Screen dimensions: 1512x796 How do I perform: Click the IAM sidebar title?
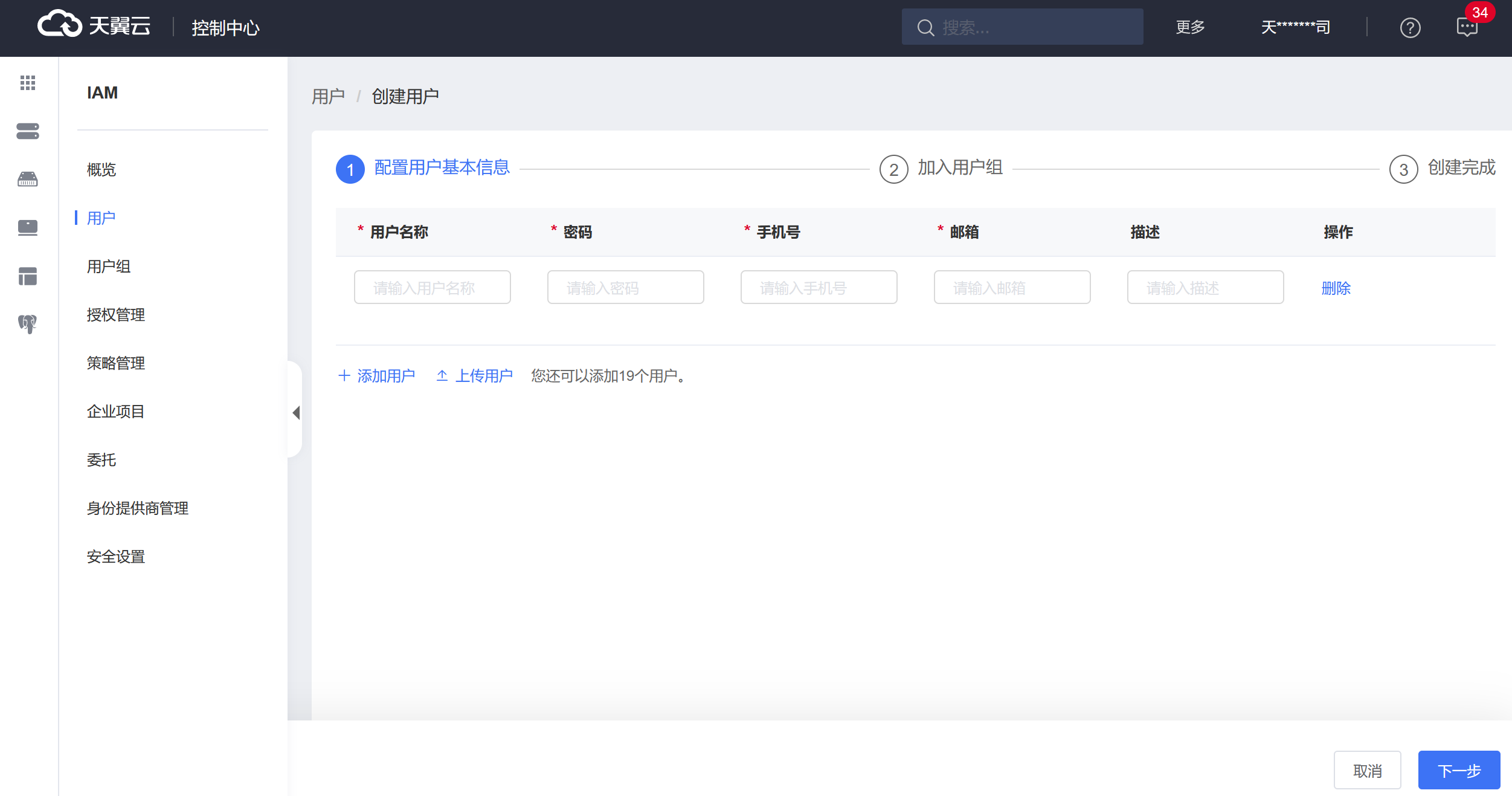(x=103, y=93)
